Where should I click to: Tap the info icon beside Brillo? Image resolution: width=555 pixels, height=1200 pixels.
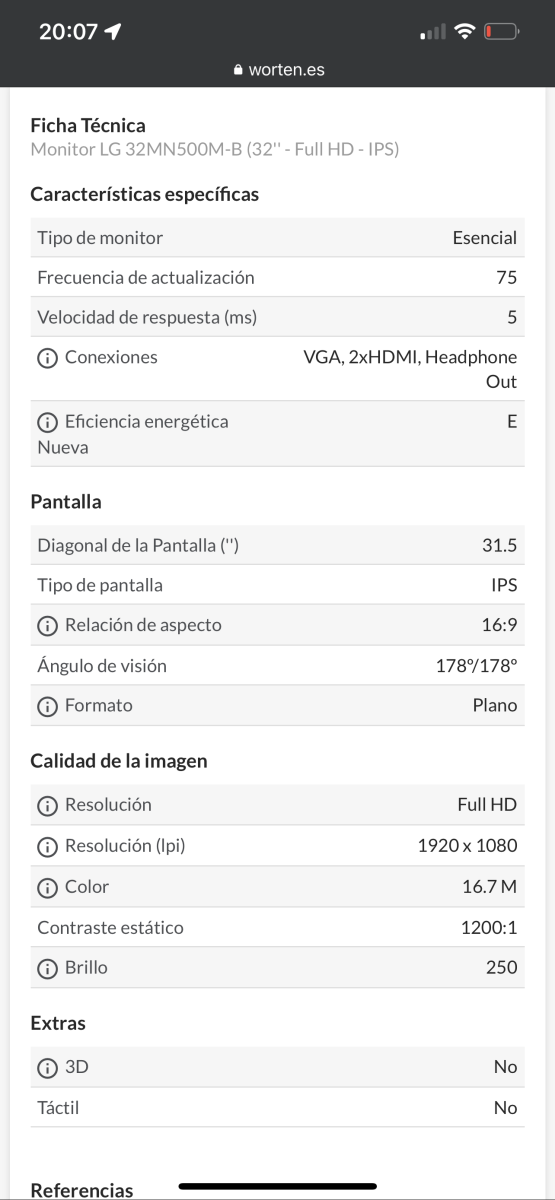coord(47,968)
